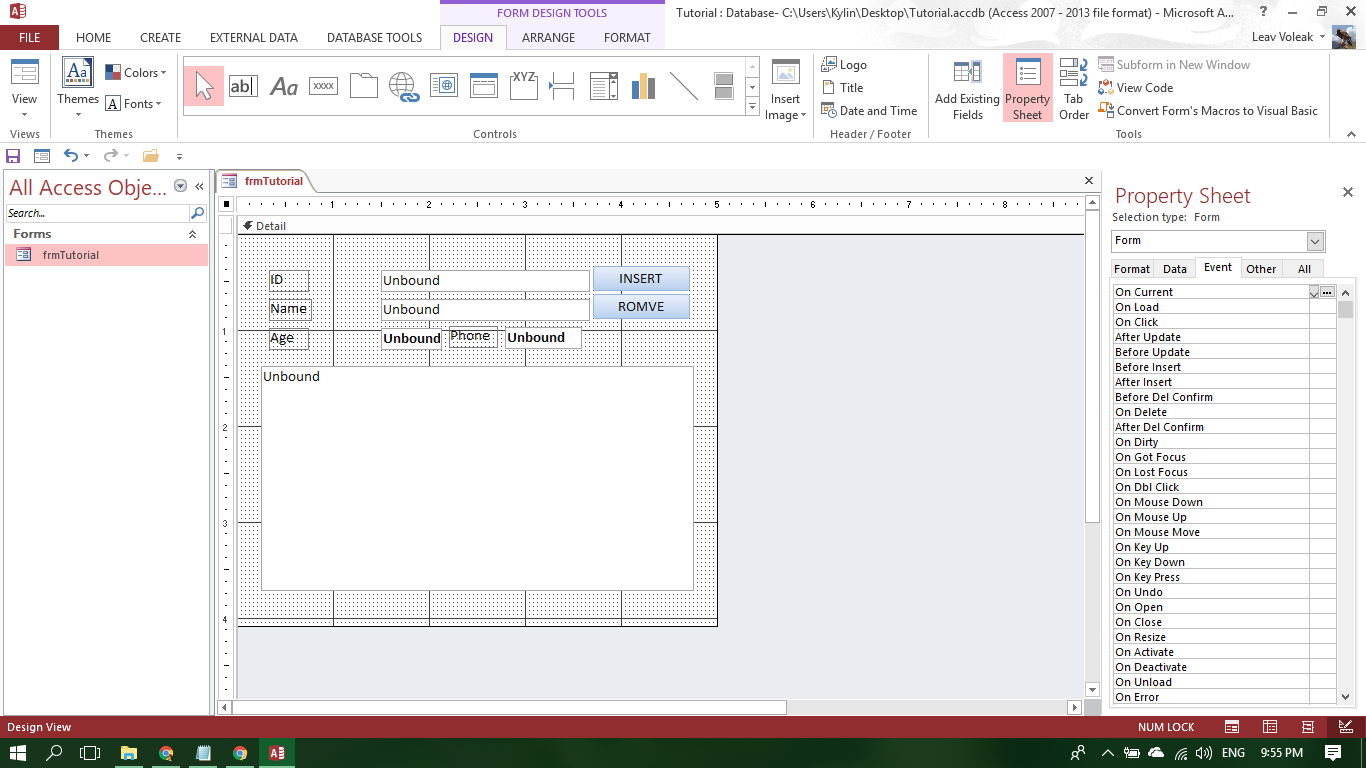Screen dimensions: 1366x768
Task: Switch to the ARRANGE ribbon tab
Action: point(548,37)
